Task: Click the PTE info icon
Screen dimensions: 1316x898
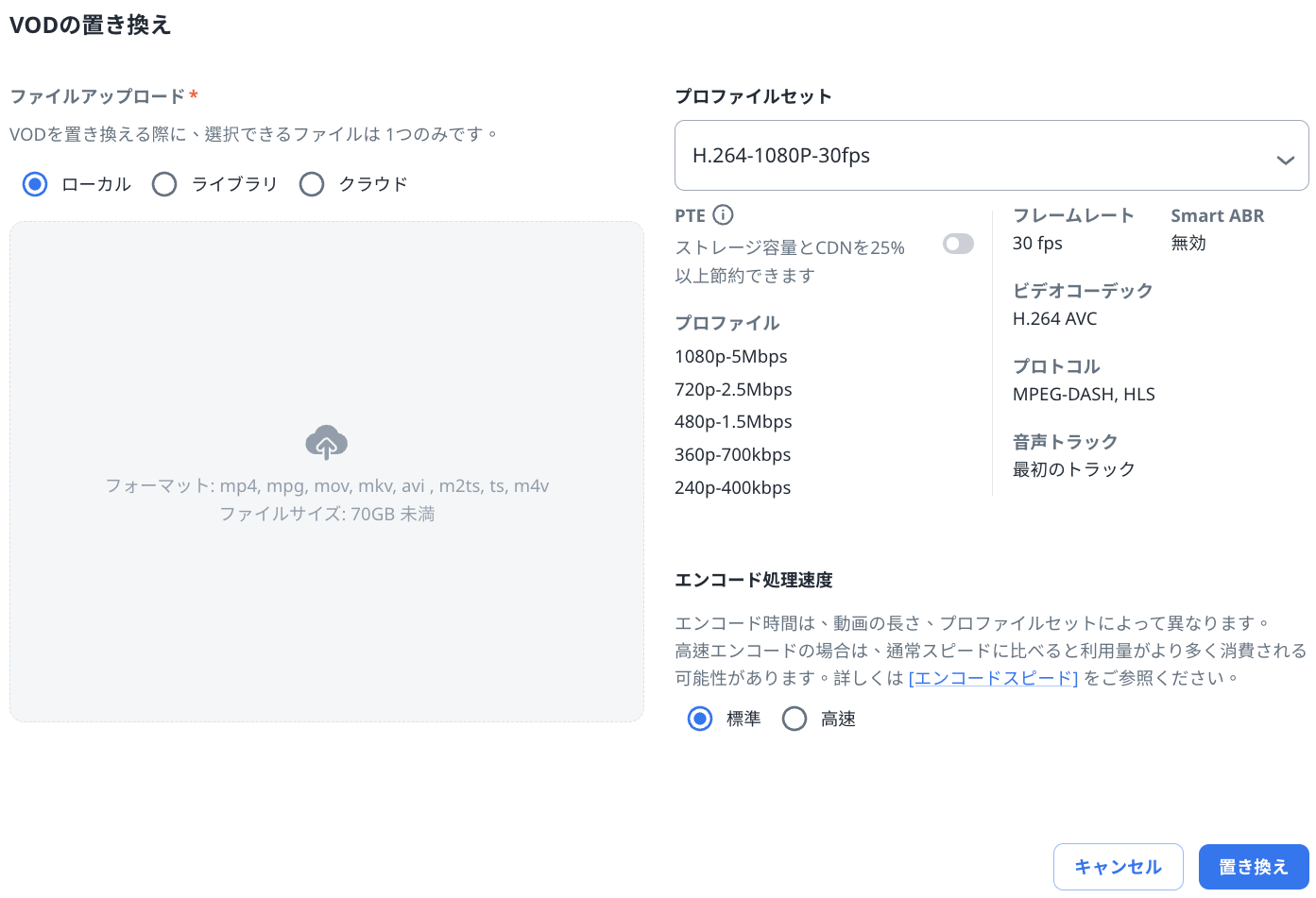Action: 723,215
